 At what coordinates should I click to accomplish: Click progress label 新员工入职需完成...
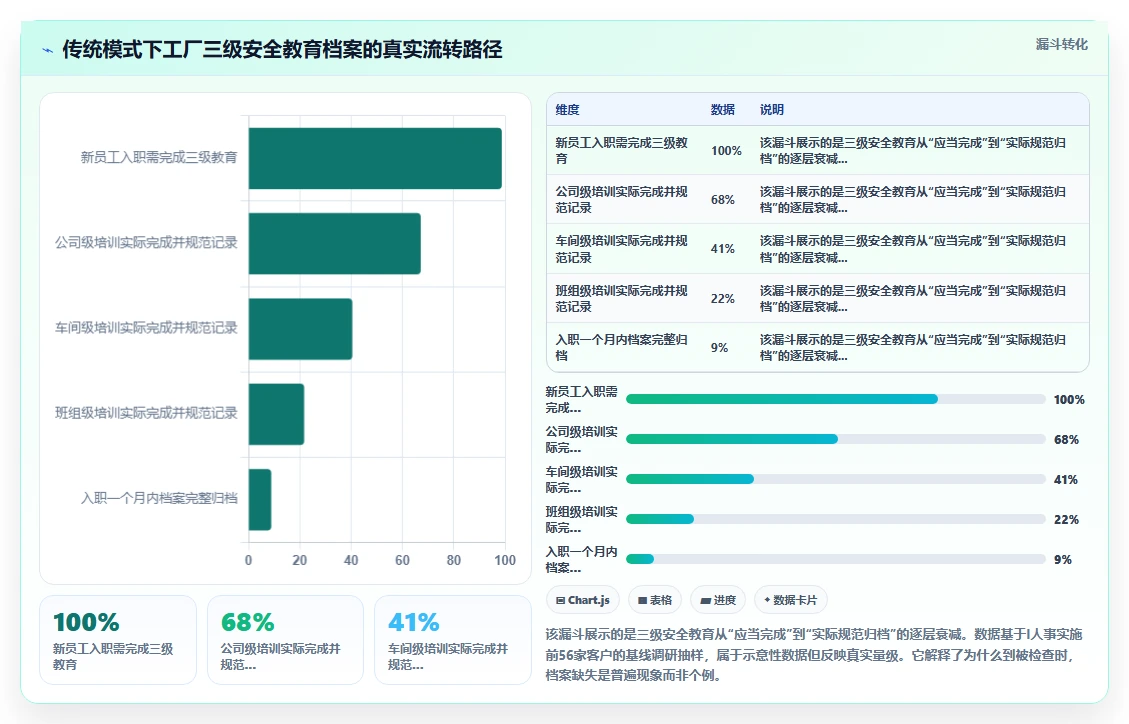(x=581, y=399)
